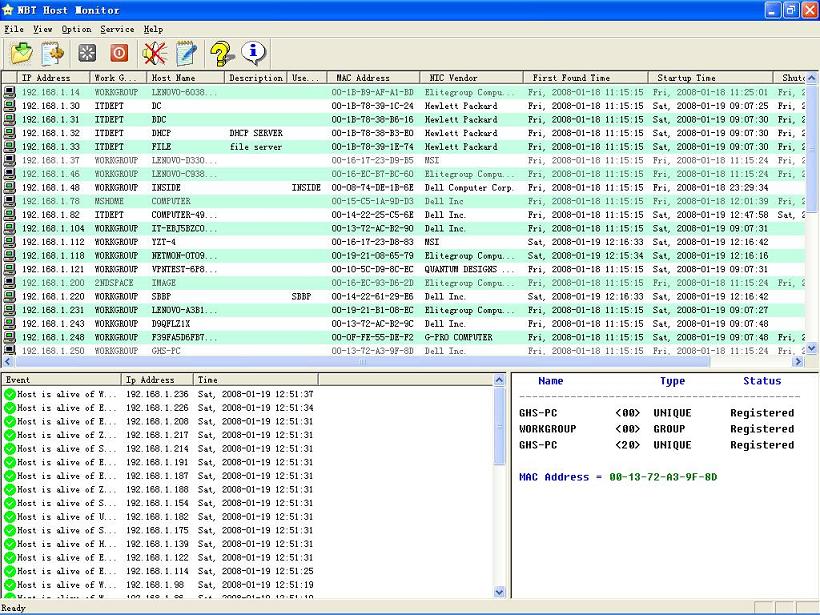This screenshot has width=820, height=615.
Task: Click the blue info speech bubble icon
Action: [254, 52]
